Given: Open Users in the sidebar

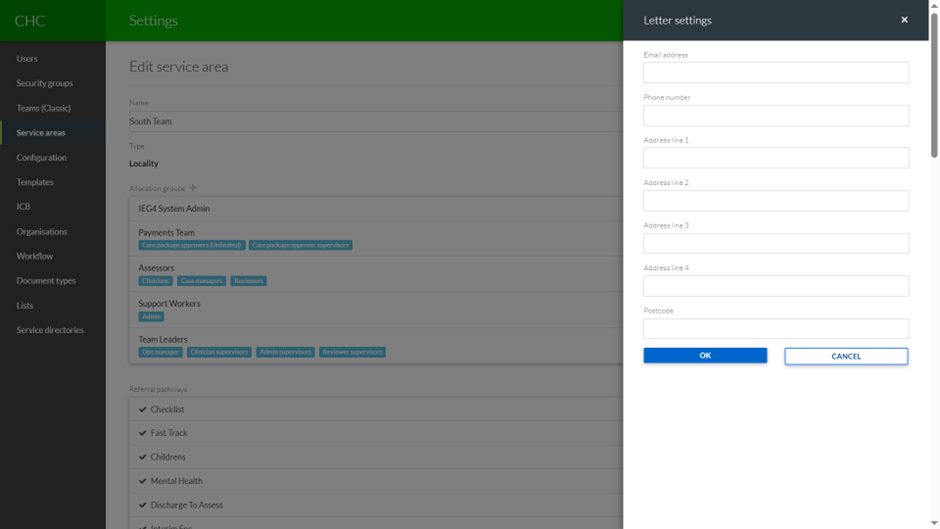Looking at the screenshot, I should [27, 59].
